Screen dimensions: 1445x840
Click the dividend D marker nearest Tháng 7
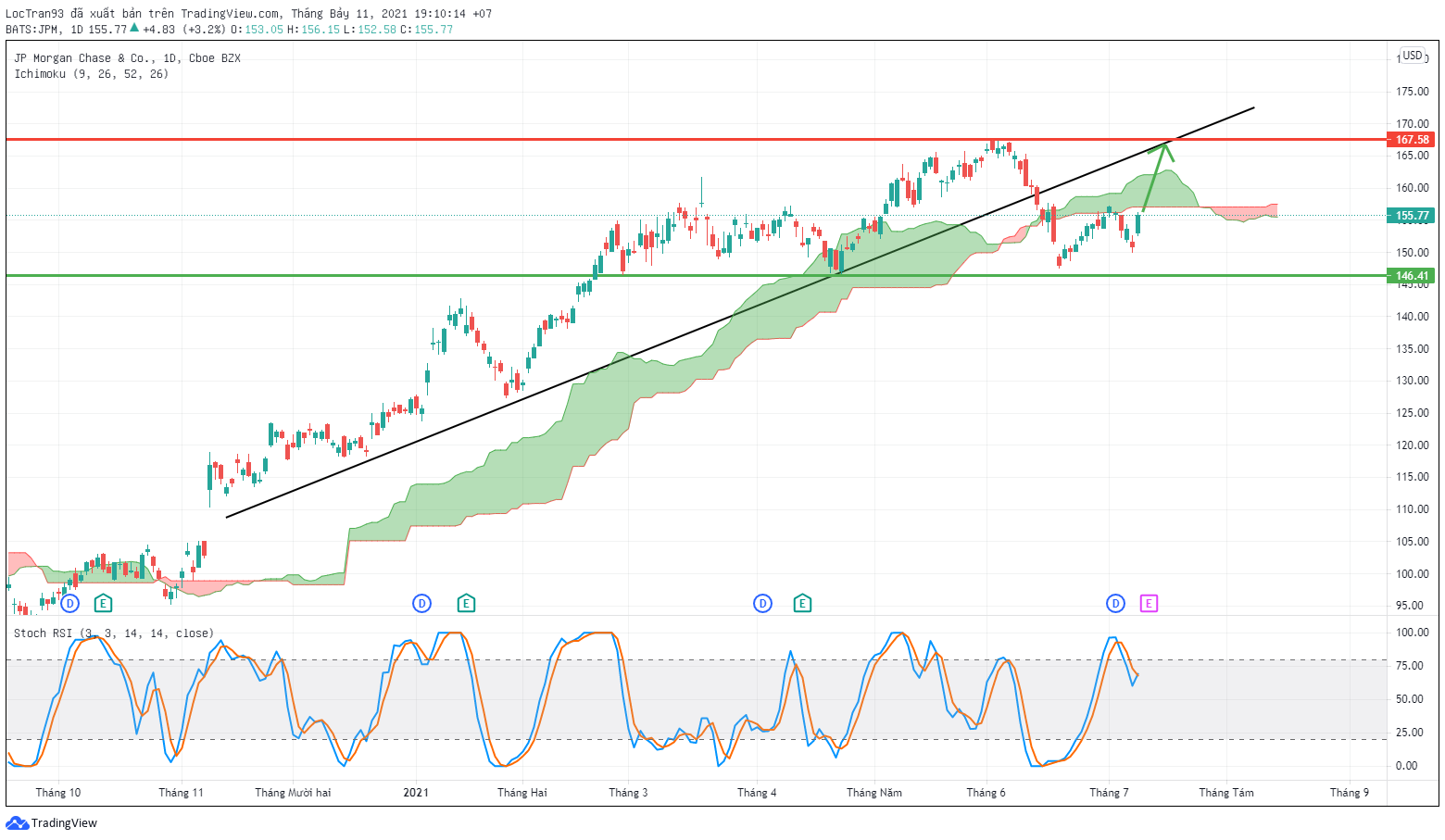[x=1115, y=604]
